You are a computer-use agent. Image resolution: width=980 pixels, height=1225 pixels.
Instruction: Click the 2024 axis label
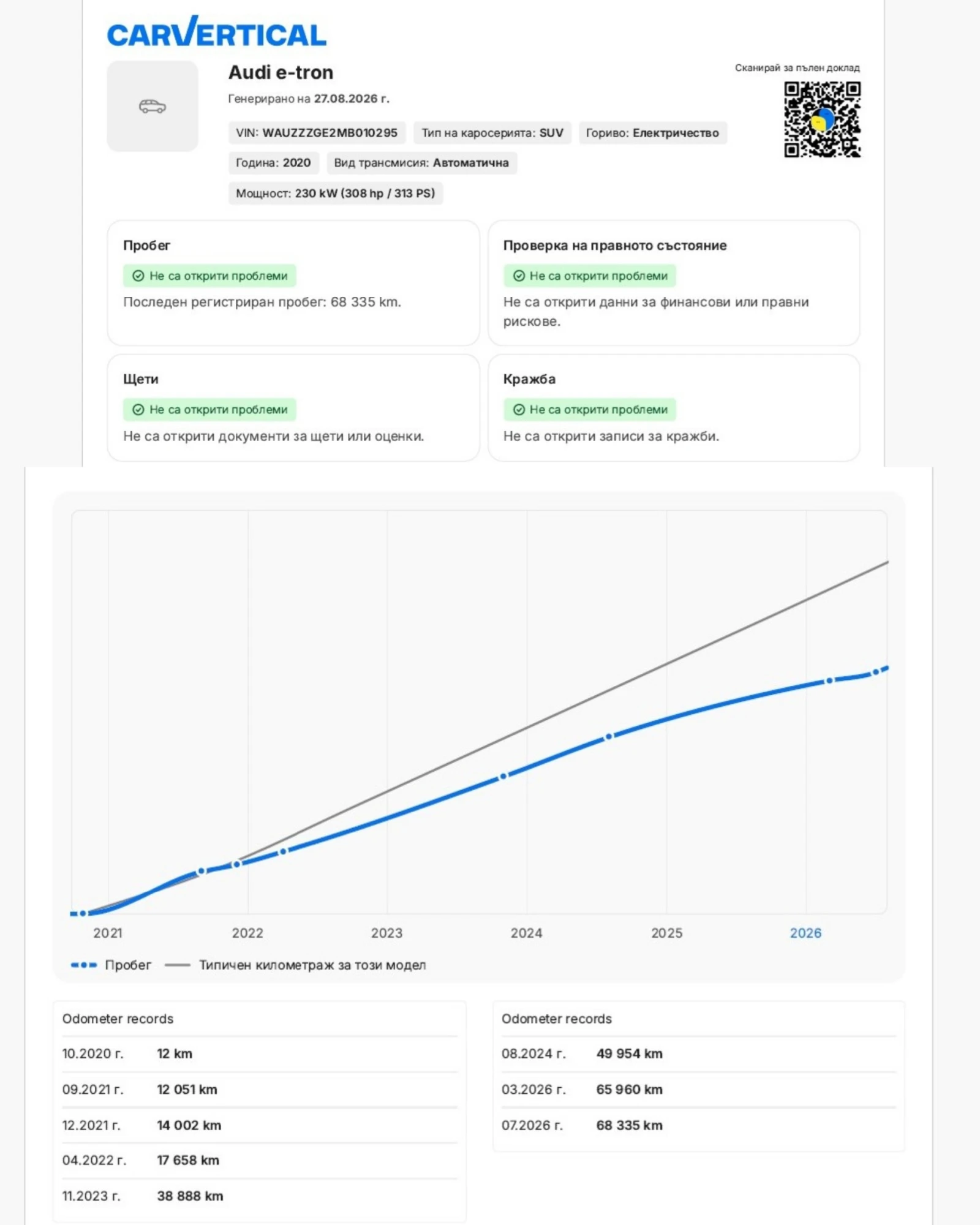[x=527, y=933]
